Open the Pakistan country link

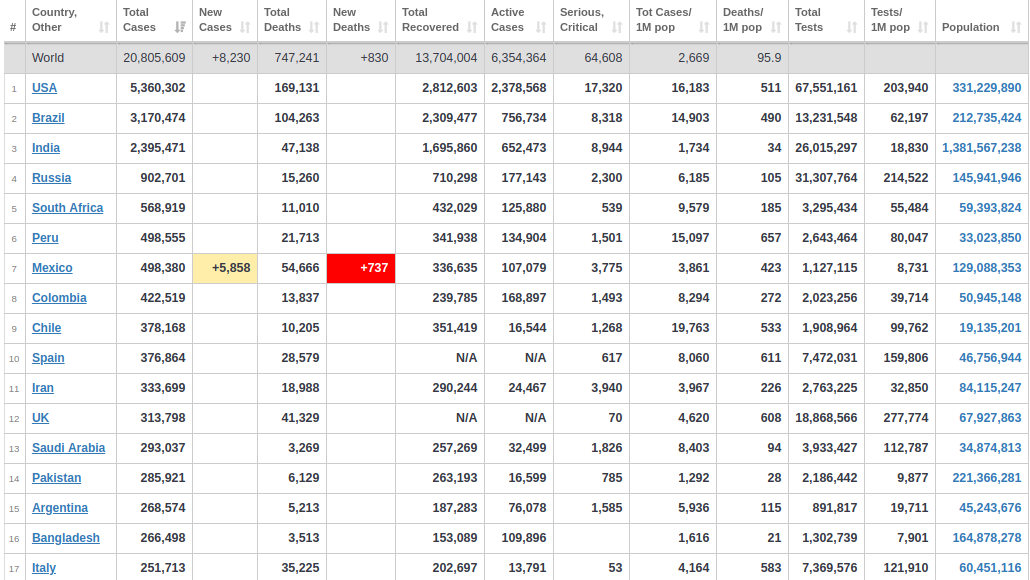click(56, 478)
